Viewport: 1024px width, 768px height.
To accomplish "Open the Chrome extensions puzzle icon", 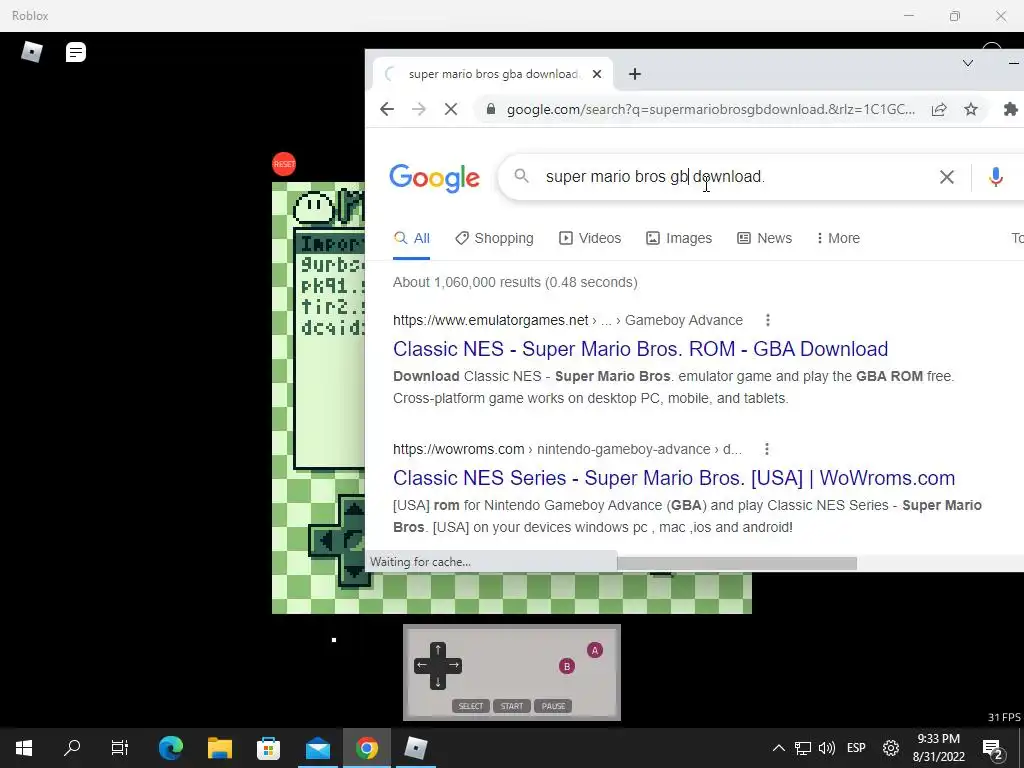I will pos(1011,109).
